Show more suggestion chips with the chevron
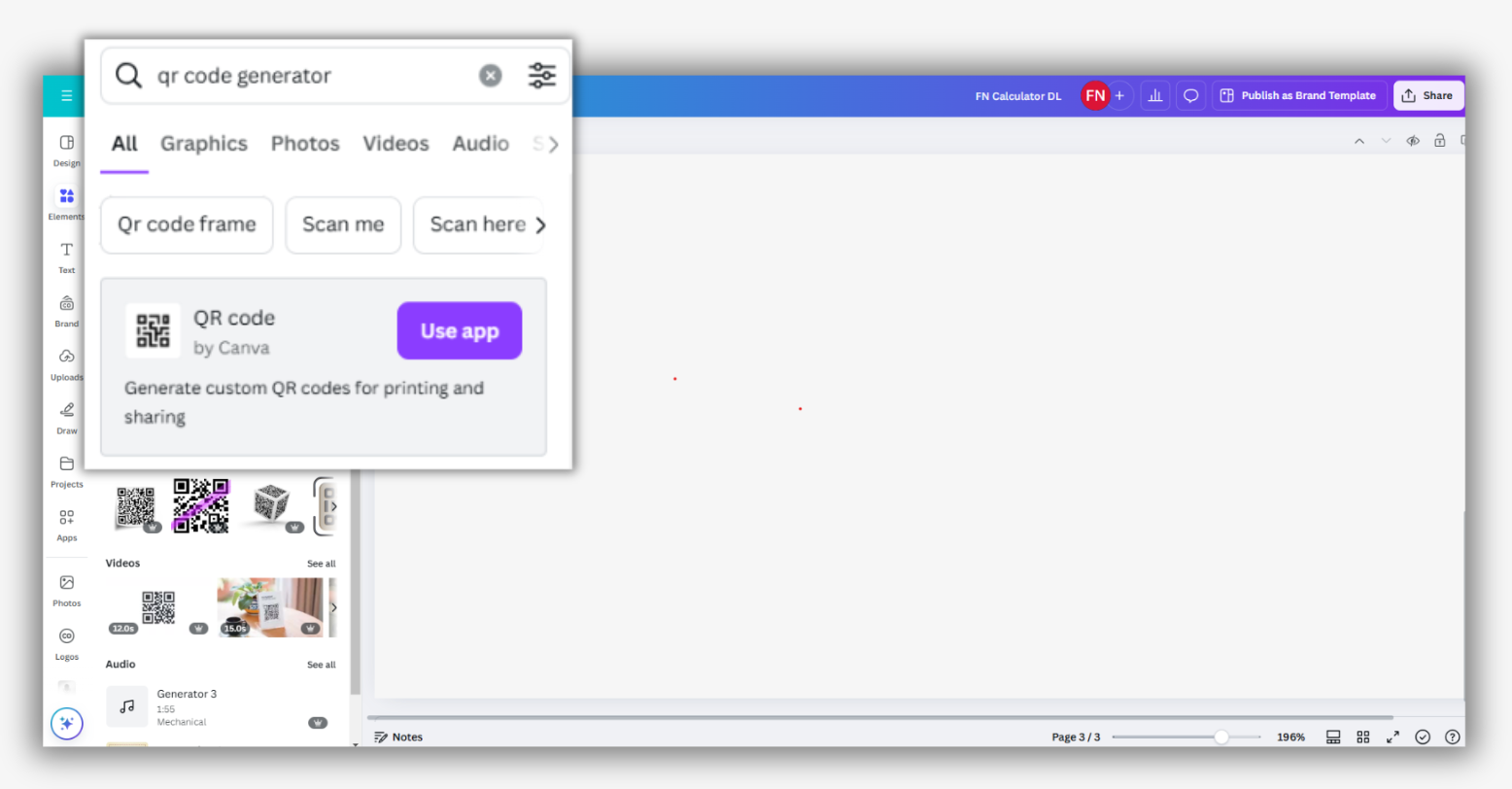Viewport: 1512px width, 789px height. 541,224
